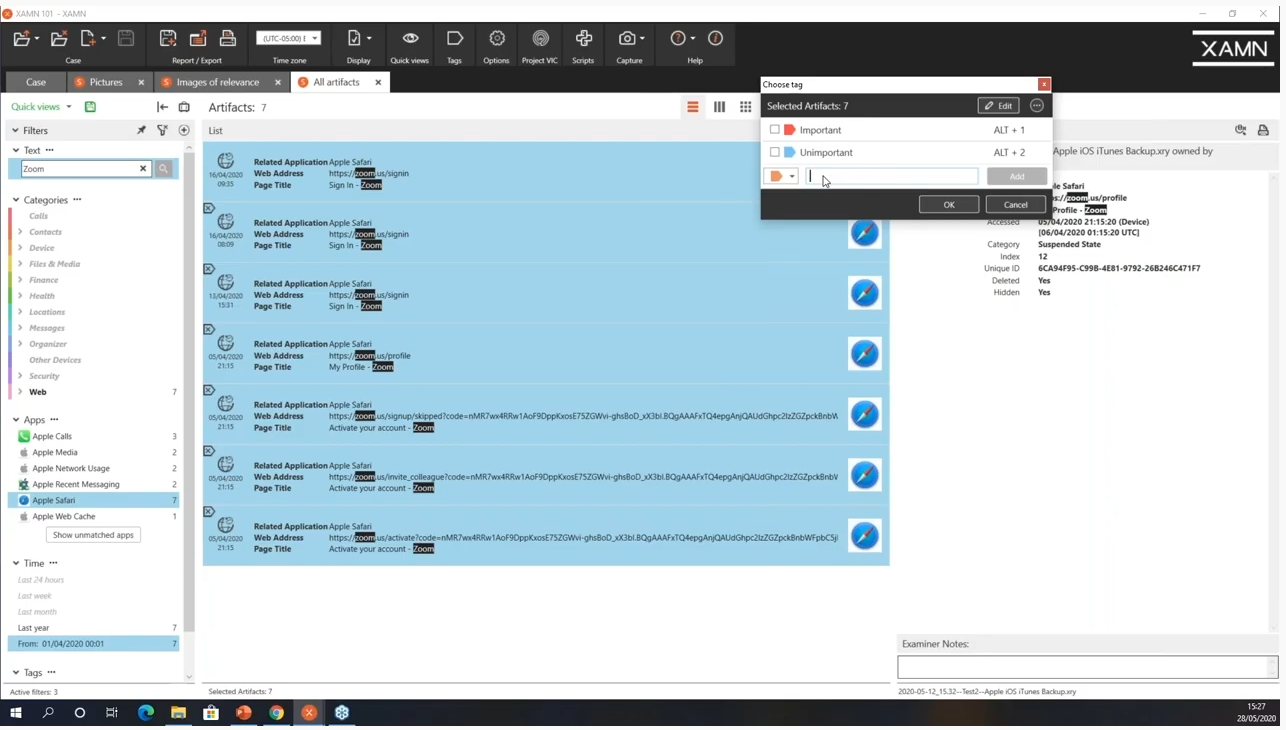Open the time zone dropdown

289,39
